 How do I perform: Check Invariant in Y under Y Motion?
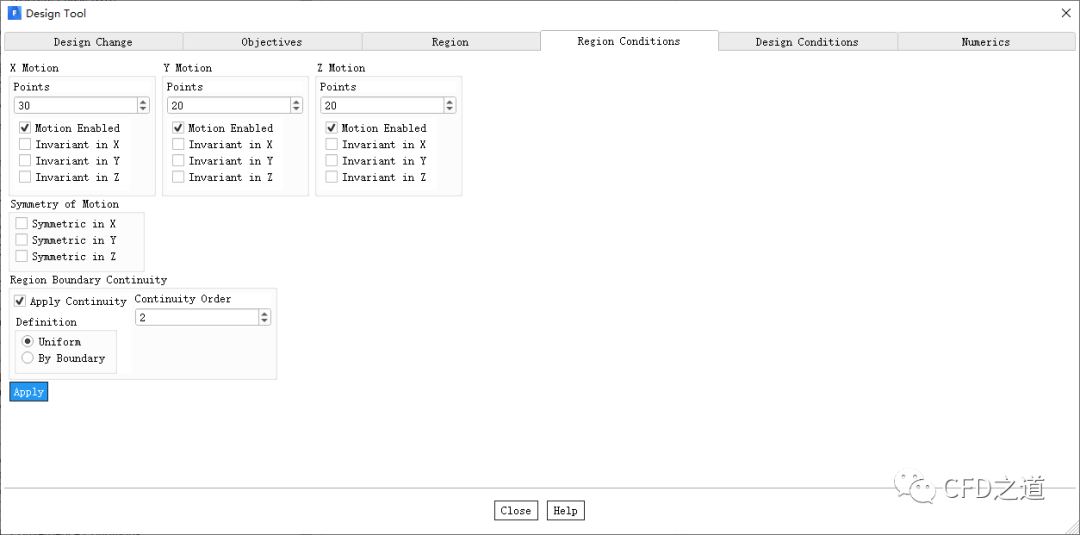178,161
